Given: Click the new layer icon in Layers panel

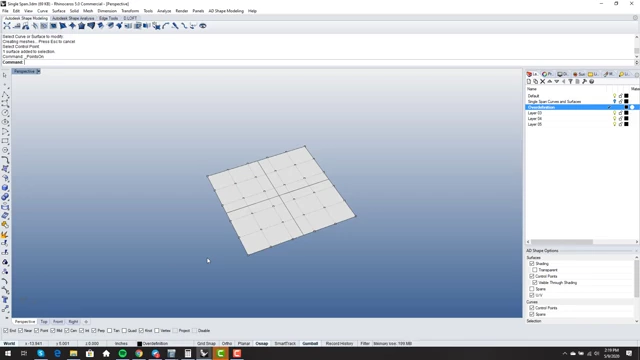Looking at the screenshot, I should pyautogui.click(x=529, y=82).
